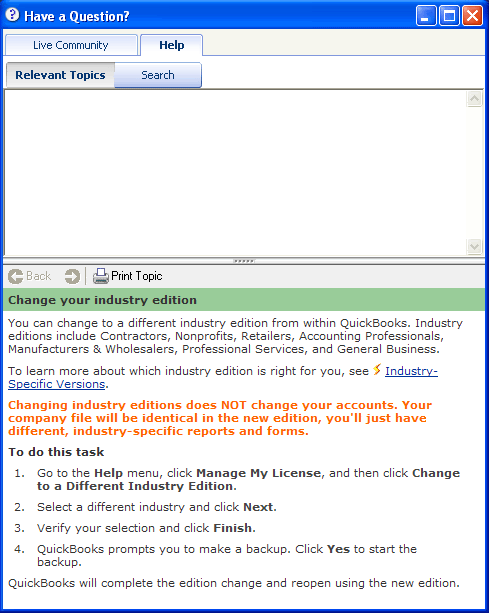The image size is (489, 613).
Task: Click the dotted splitter handle between panes
Action: (x=244, y=261)
